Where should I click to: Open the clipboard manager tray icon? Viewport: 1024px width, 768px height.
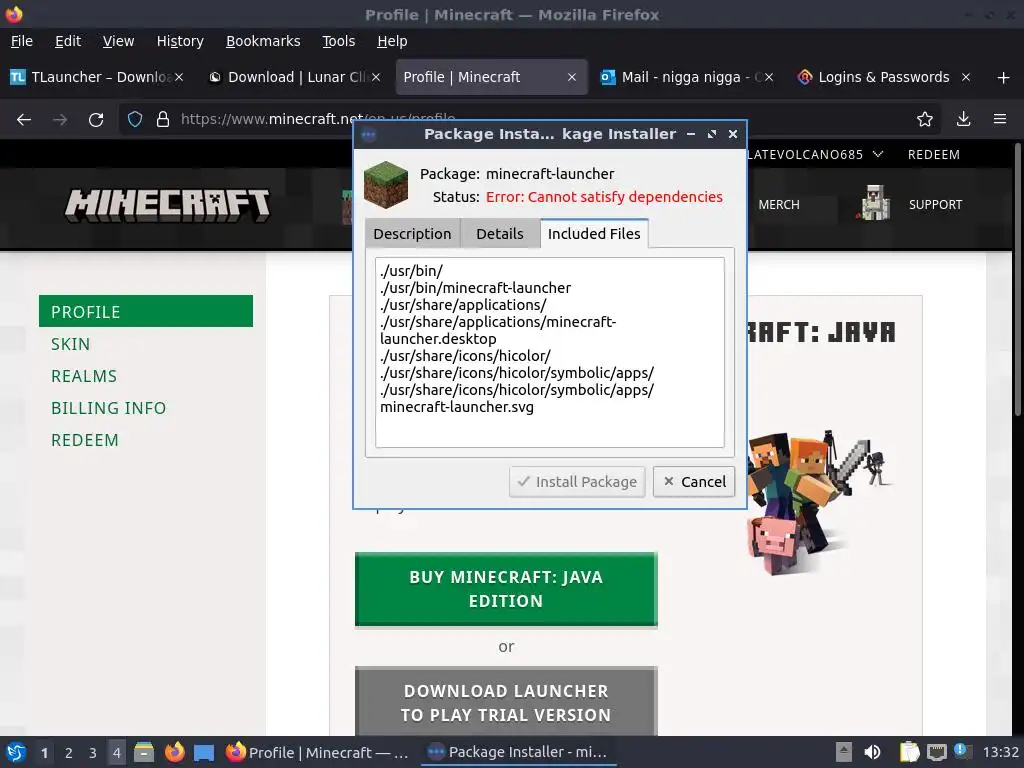pyautogui.click(x=909, y=752)
